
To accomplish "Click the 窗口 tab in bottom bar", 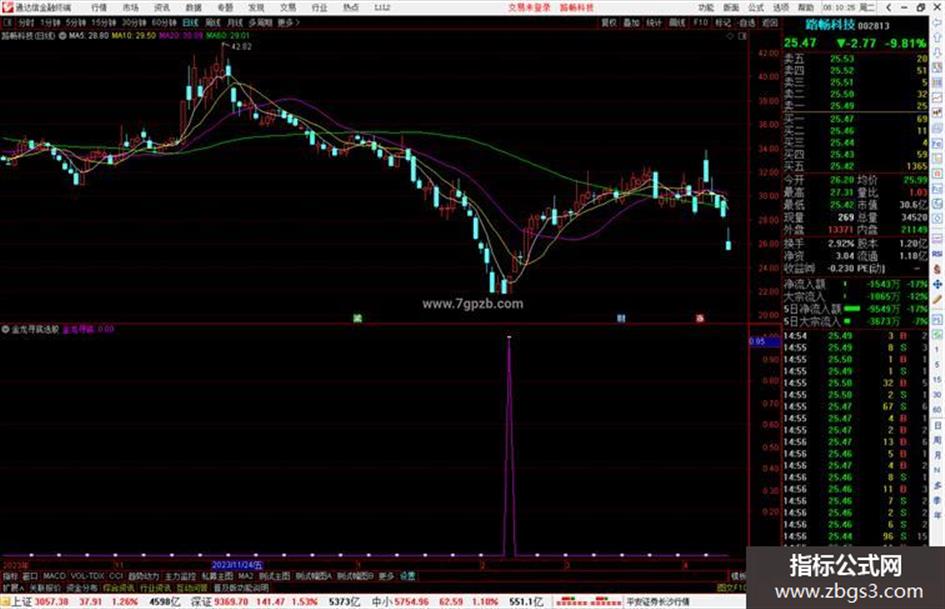I will coord(30,576).
